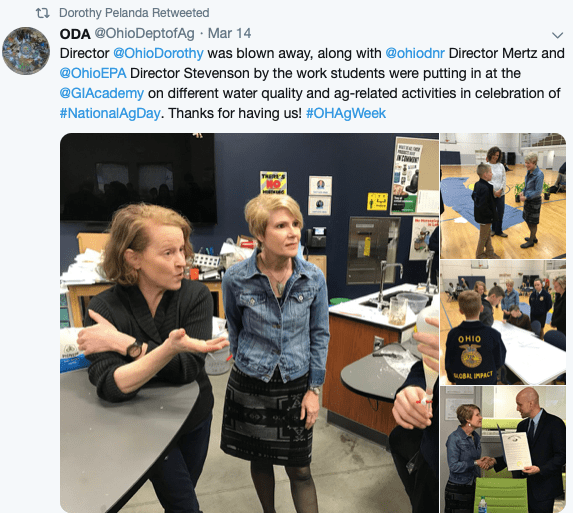Screen dimensions: 573x513
Task: Visit the @GIAcademy mention link
Action: click(102, 94)
